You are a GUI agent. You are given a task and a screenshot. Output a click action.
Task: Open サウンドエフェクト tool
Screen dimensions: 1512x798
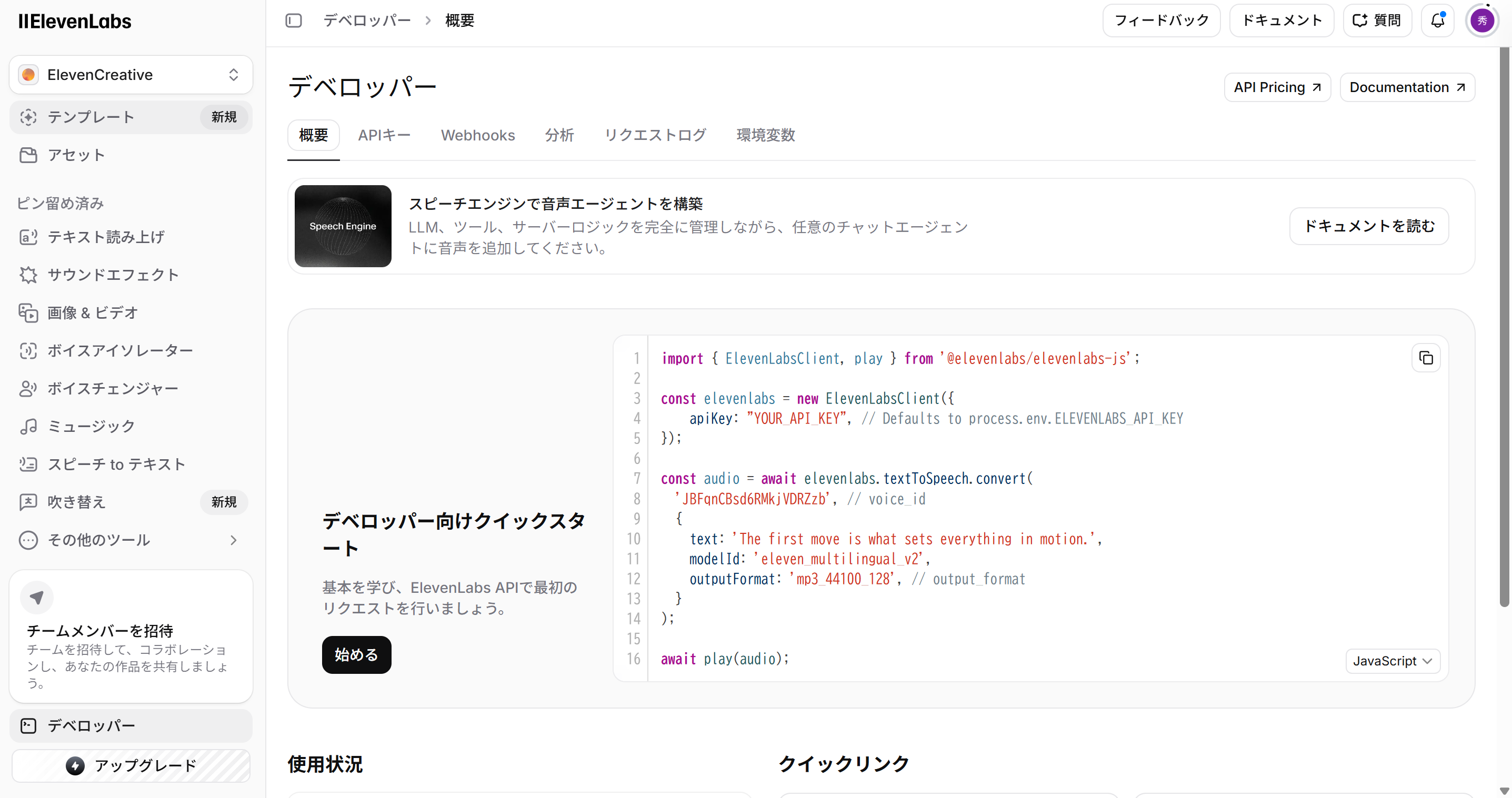(x=131, y=275)
